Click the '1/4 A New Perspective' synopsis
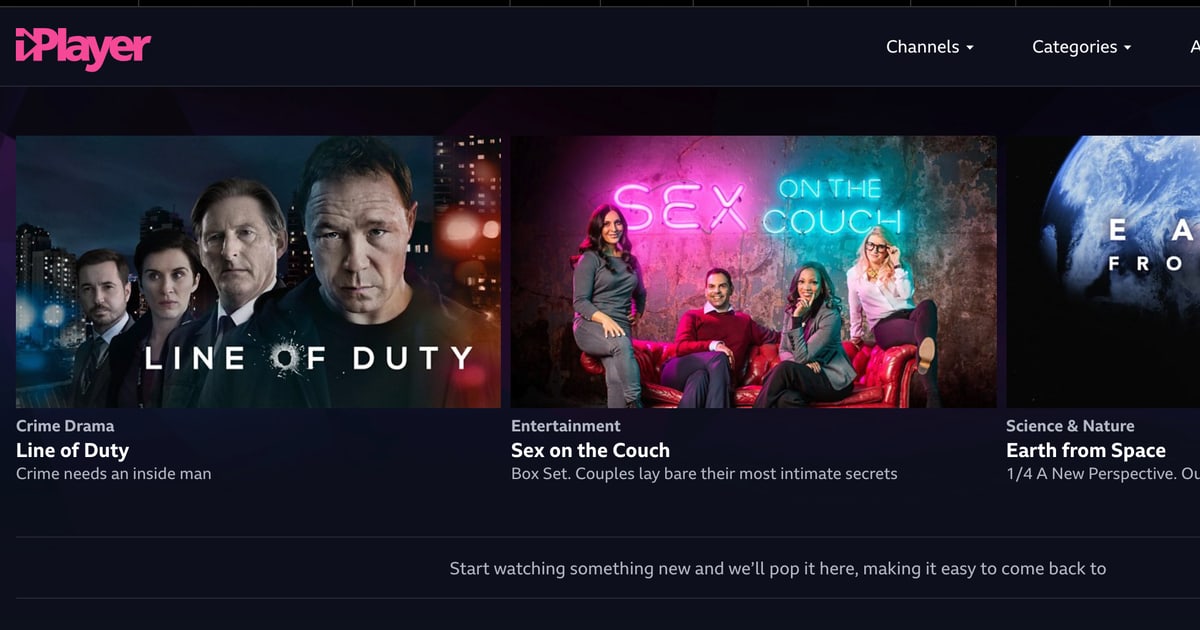This screenshot has width=1200, height=630. [x=1103, y=474]
